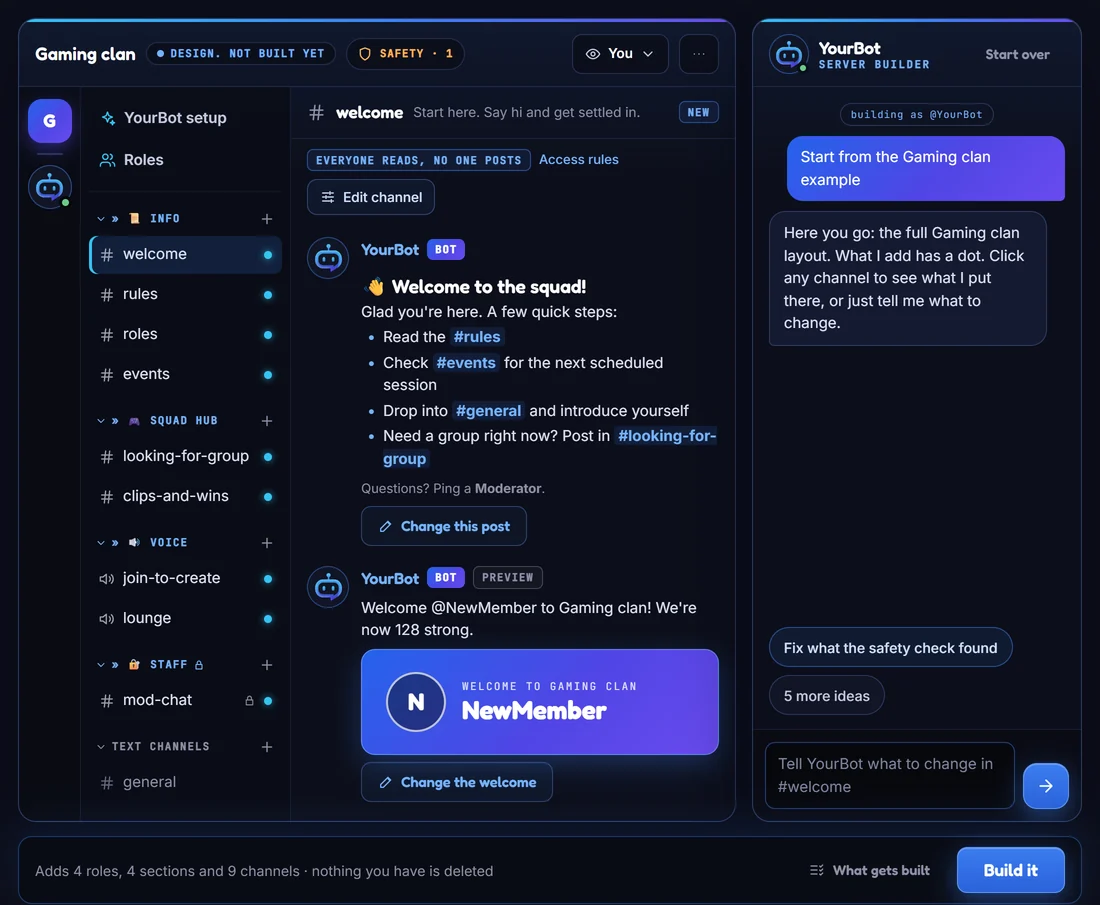Send message with arrow button

tap(1045, 786)
